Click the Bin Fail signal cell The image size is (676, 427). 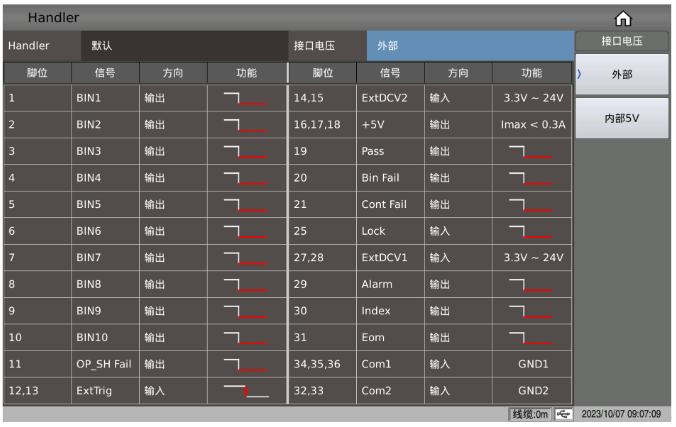(x=391, y=178)
